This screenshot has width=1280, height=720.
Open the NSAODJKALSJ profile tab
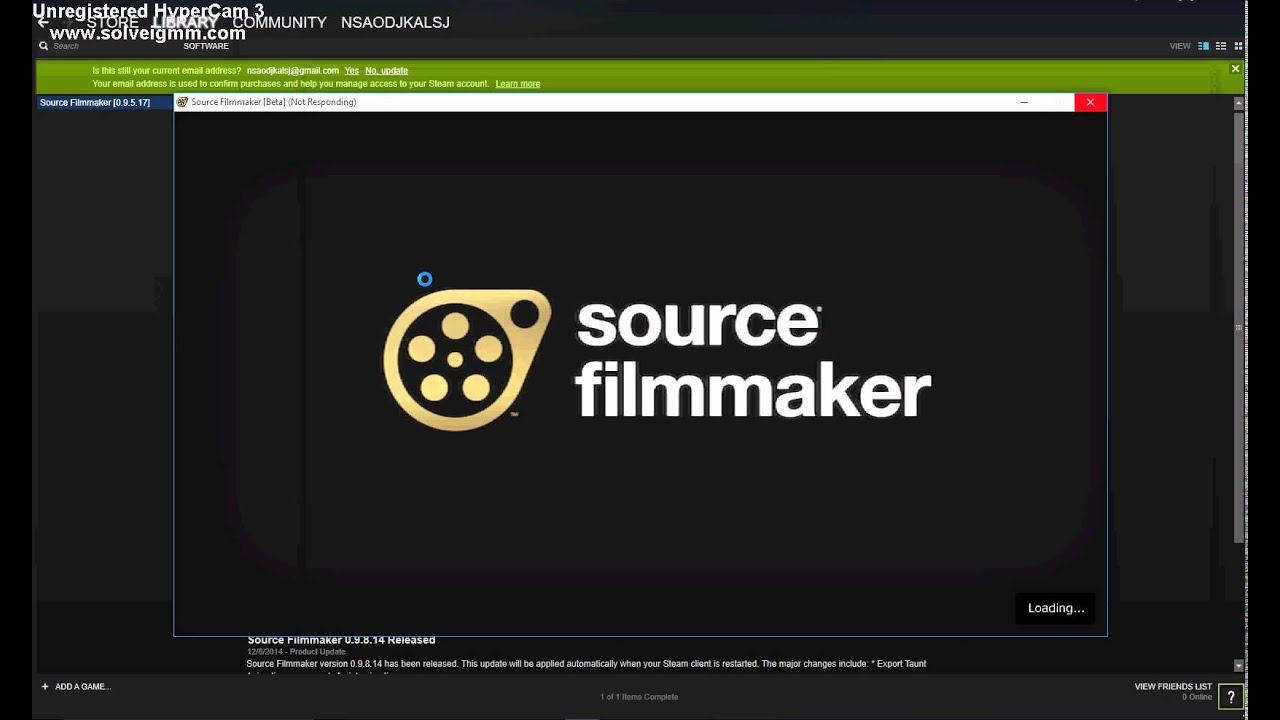395,22
